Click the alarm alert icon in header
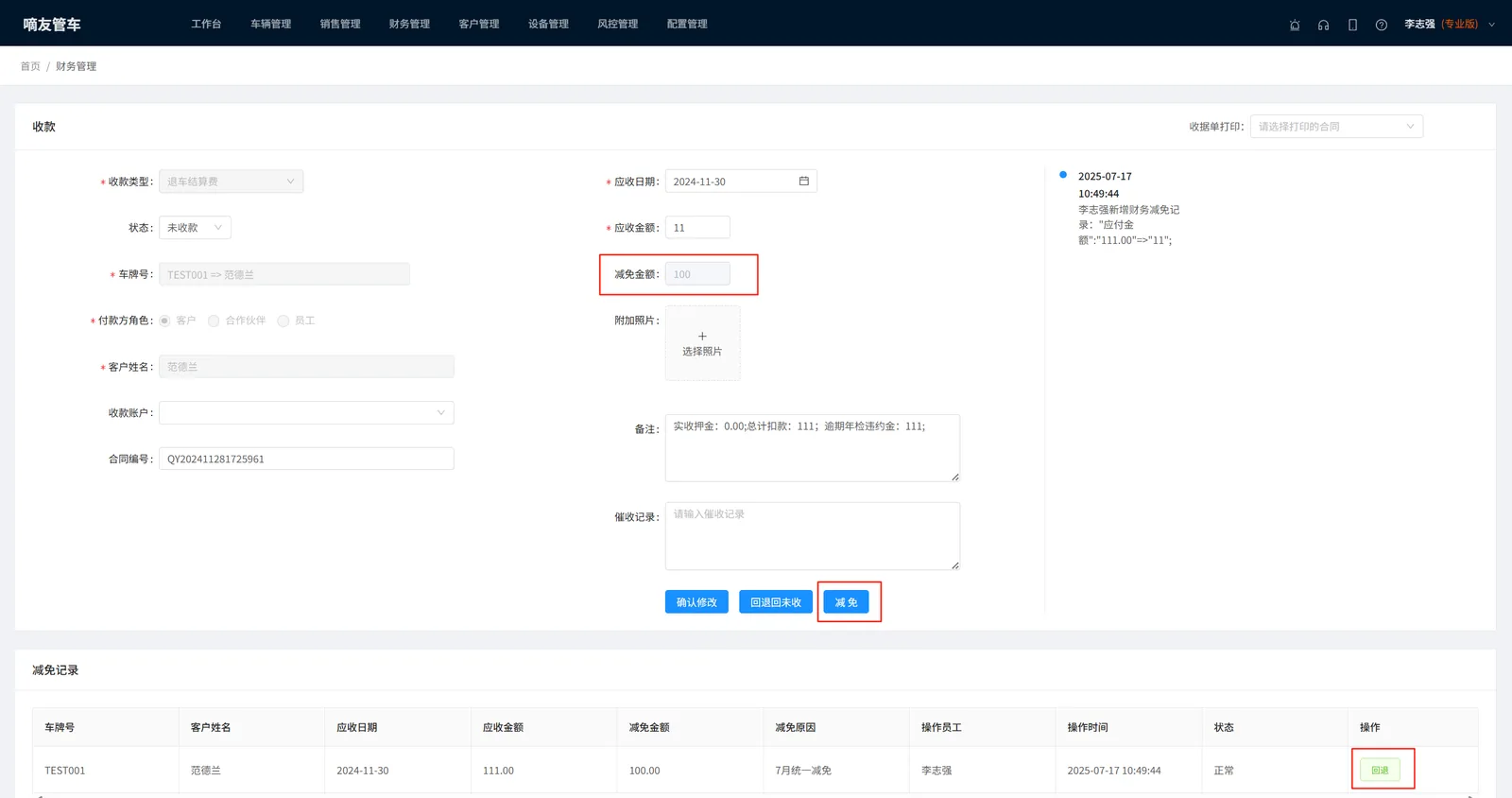 tap(1295, 25)
